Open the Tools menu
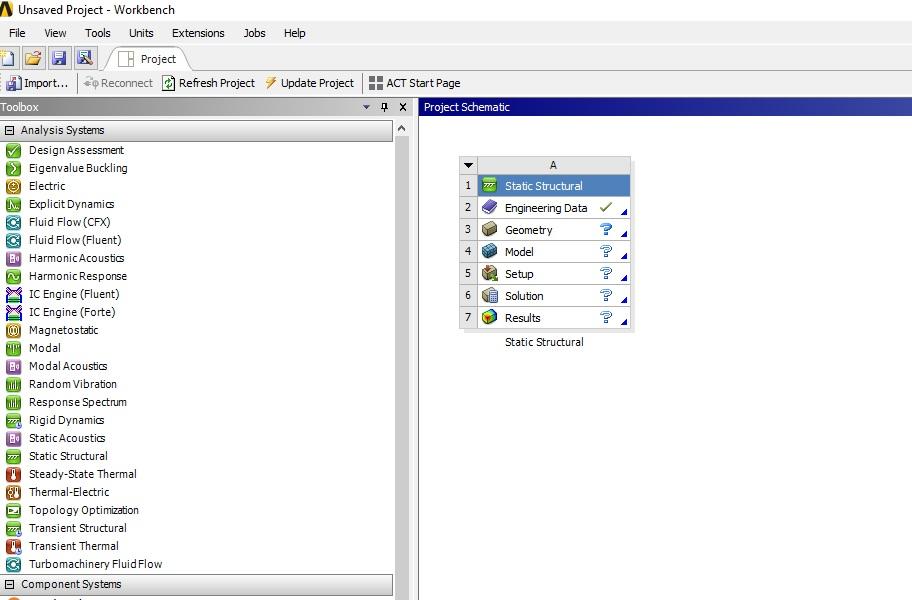The width and height of the screenshot is (912, 600). pos(98,33)
